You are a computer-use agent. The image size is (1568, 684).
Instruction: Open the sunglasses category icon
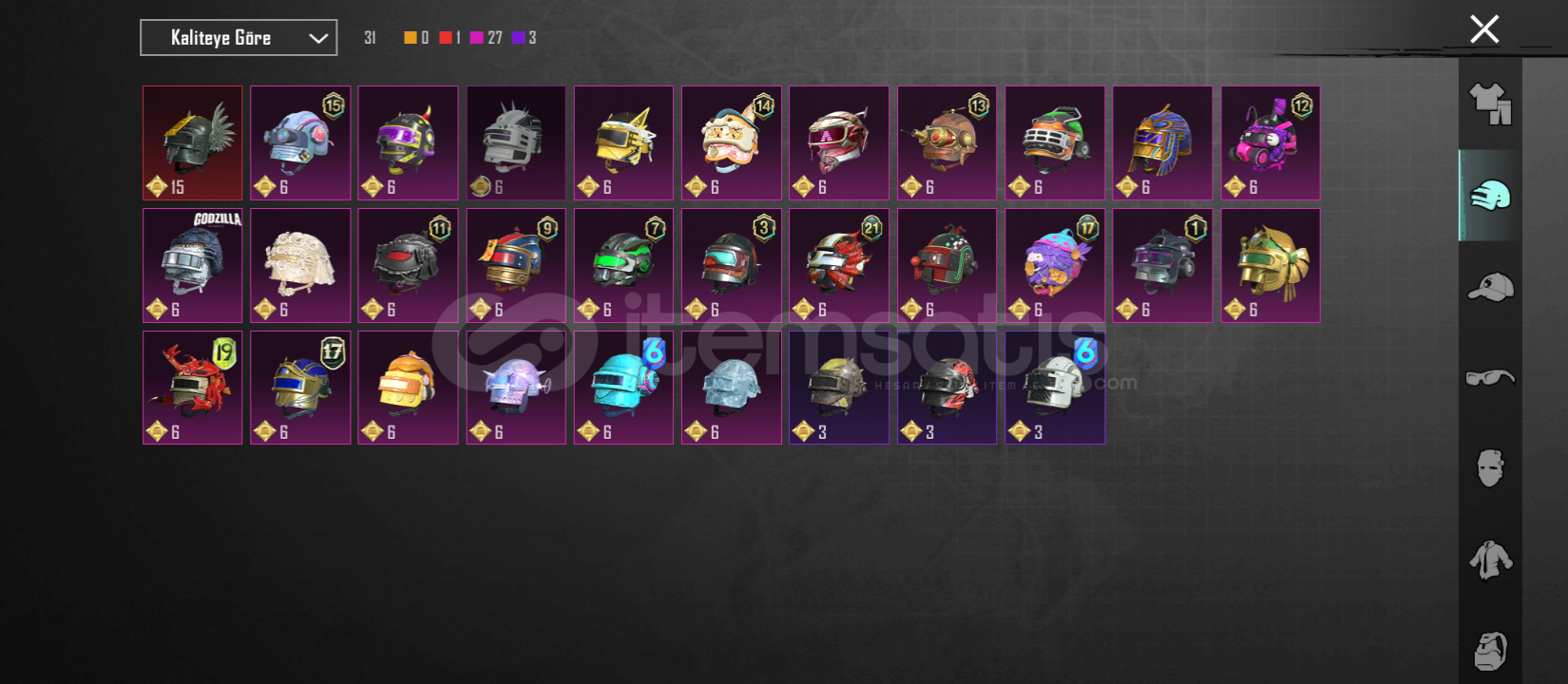1490,378
